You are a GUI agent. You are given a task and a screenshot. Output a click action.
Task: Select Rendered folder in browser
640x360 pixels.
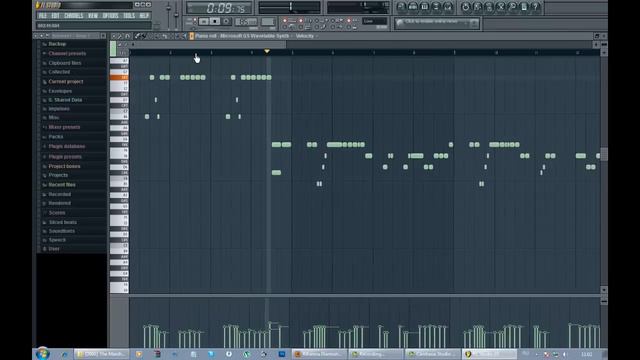click(x=60, y=203)
